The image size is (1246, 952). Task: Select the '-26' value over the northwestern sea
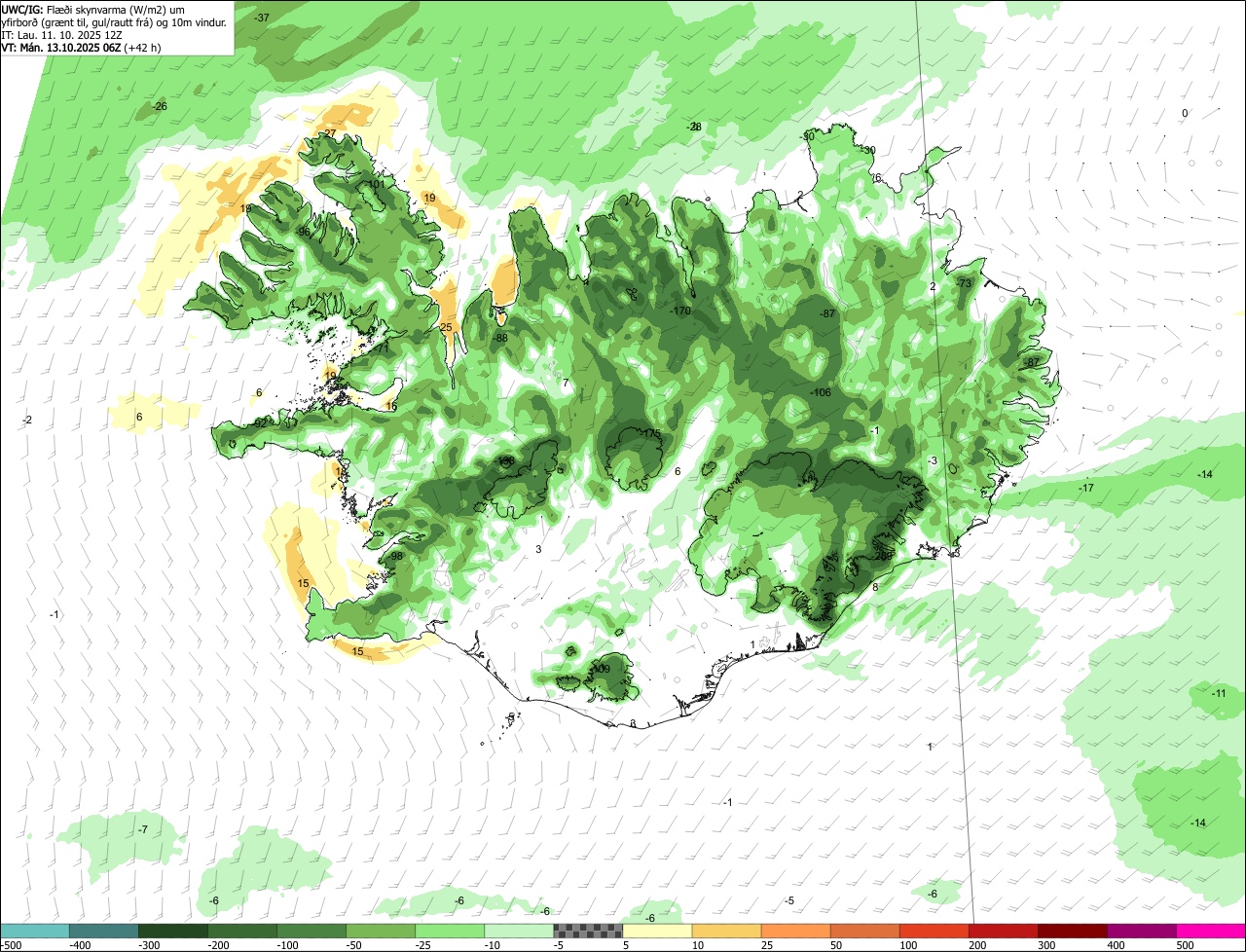tap(160, 106)
